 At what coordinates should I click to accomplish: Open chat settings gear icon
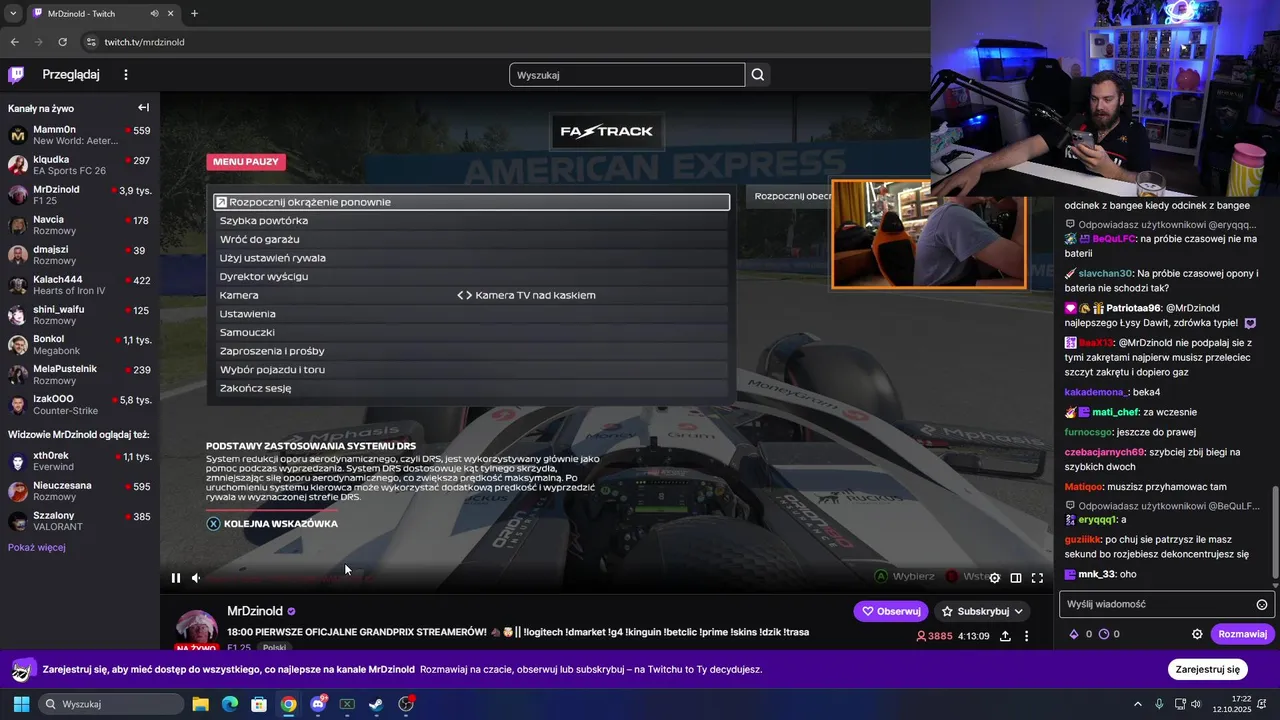(x=1197, y=634)
